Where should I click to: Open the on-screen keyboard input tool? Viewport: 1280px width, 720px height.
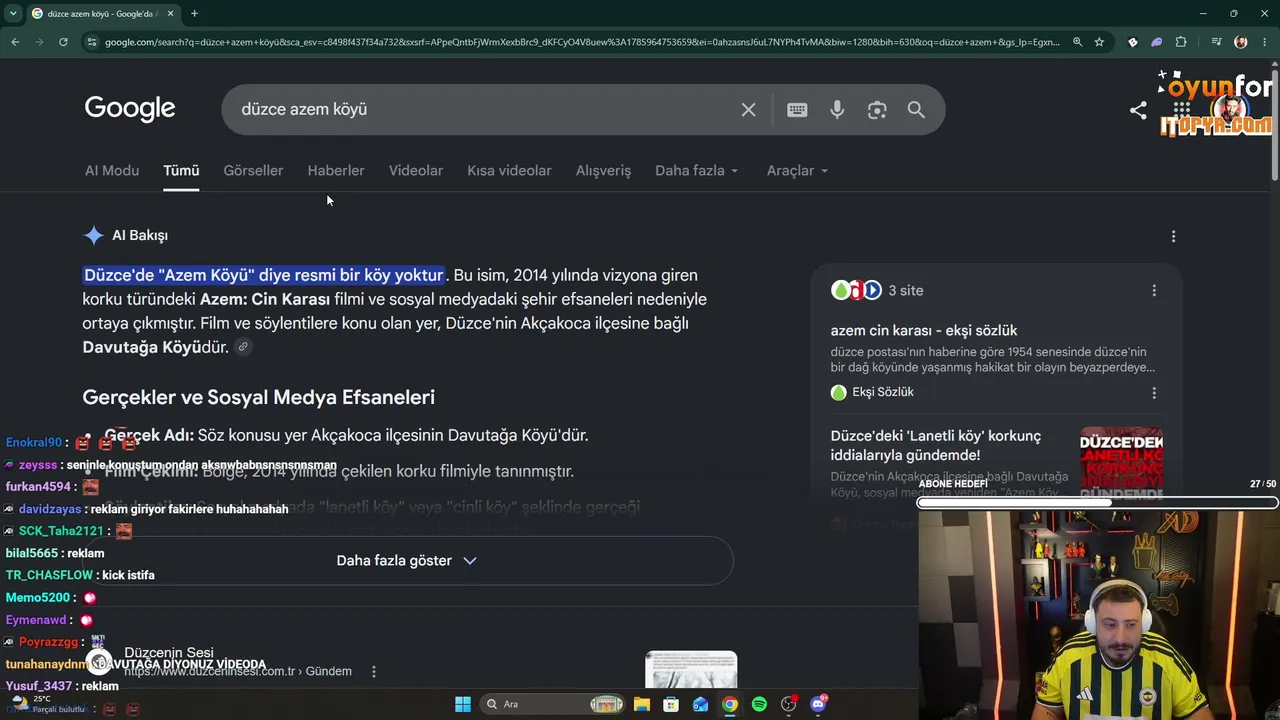(797, 110)
